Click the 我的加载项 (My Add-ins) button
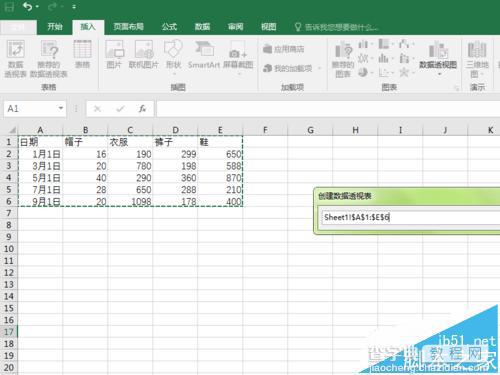This screenshot has height=375, width=500. [x=288, y=68]
